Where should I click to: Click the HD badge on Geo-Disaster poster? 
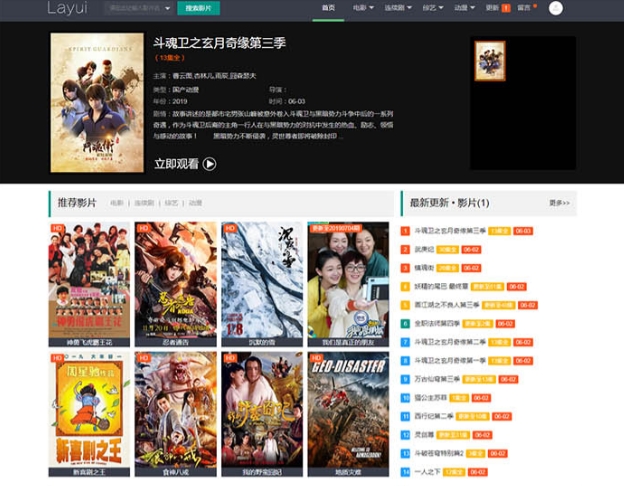pyautogui.click(x=316, y=358)
